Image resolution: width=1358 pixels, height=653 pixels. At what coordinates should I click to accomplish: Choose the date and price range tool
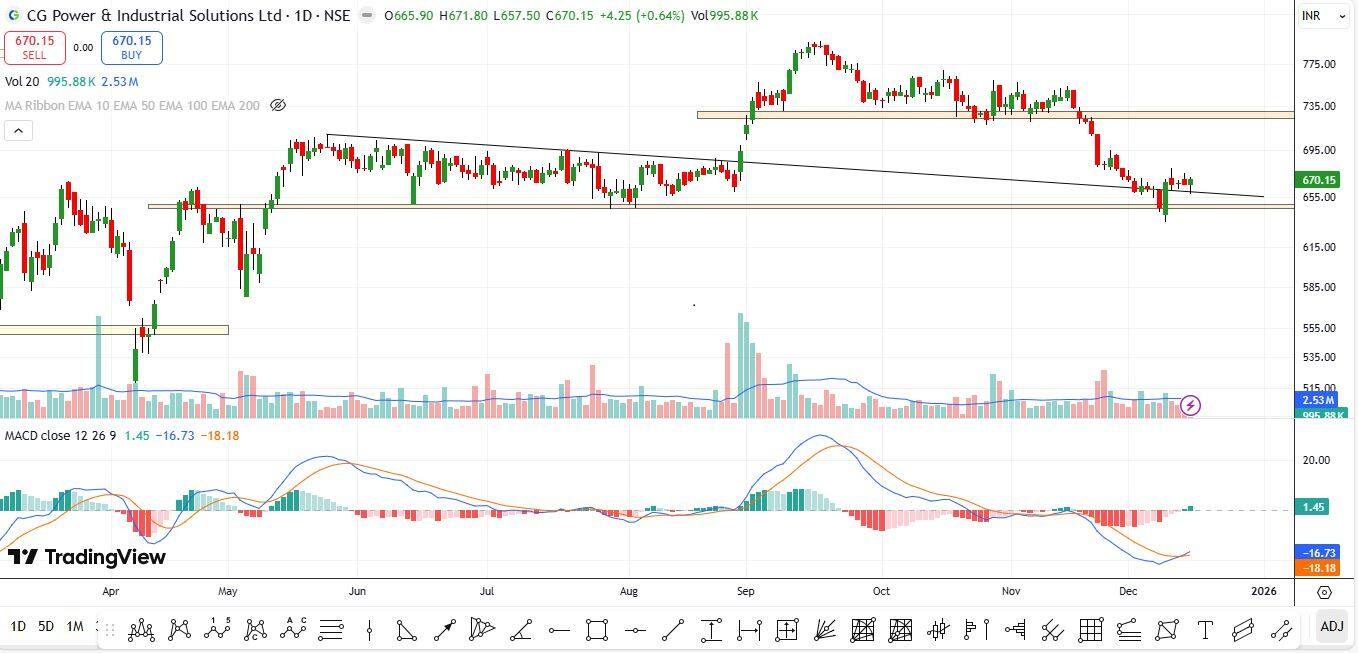[786, 630]
